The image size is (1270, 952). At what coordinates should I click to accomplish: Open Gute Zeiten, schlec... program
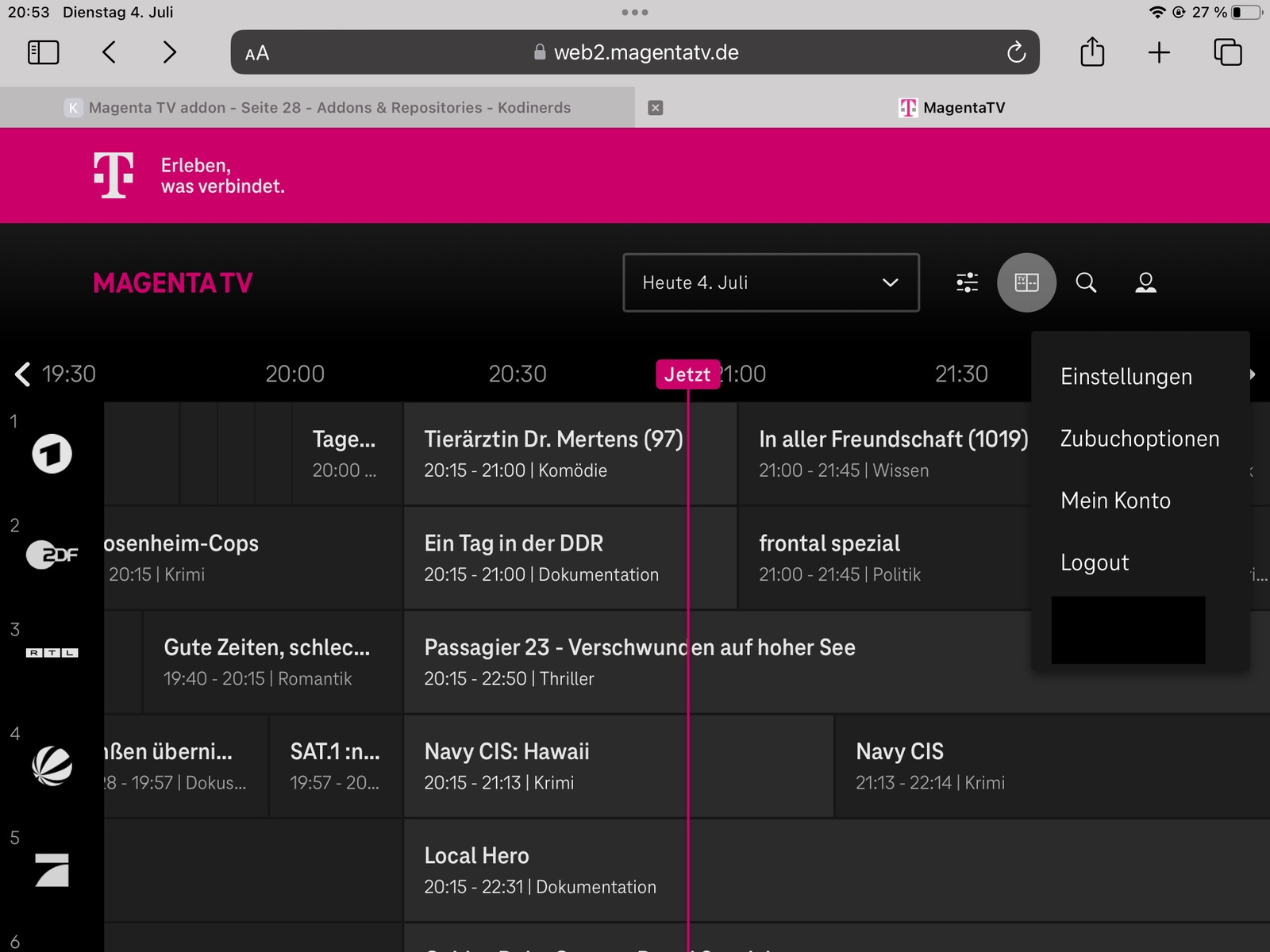click(272, 662)
